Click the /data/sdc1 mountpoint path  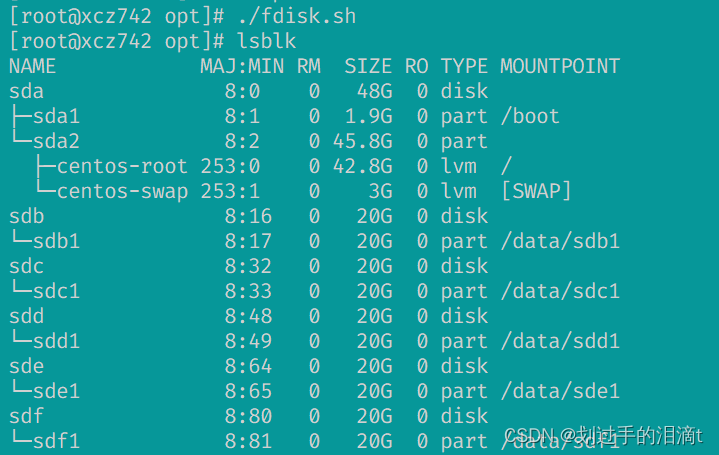coord(560,291)
